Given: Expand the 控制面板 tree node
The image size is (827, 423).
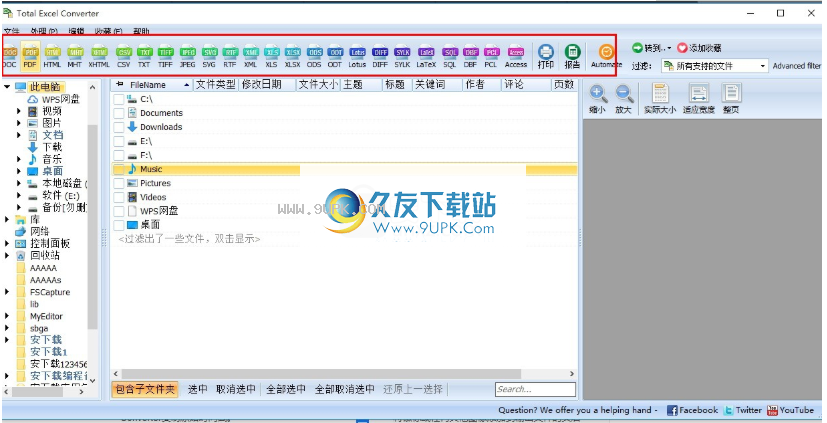Looking at the screenshot, I should coord(7,244).
